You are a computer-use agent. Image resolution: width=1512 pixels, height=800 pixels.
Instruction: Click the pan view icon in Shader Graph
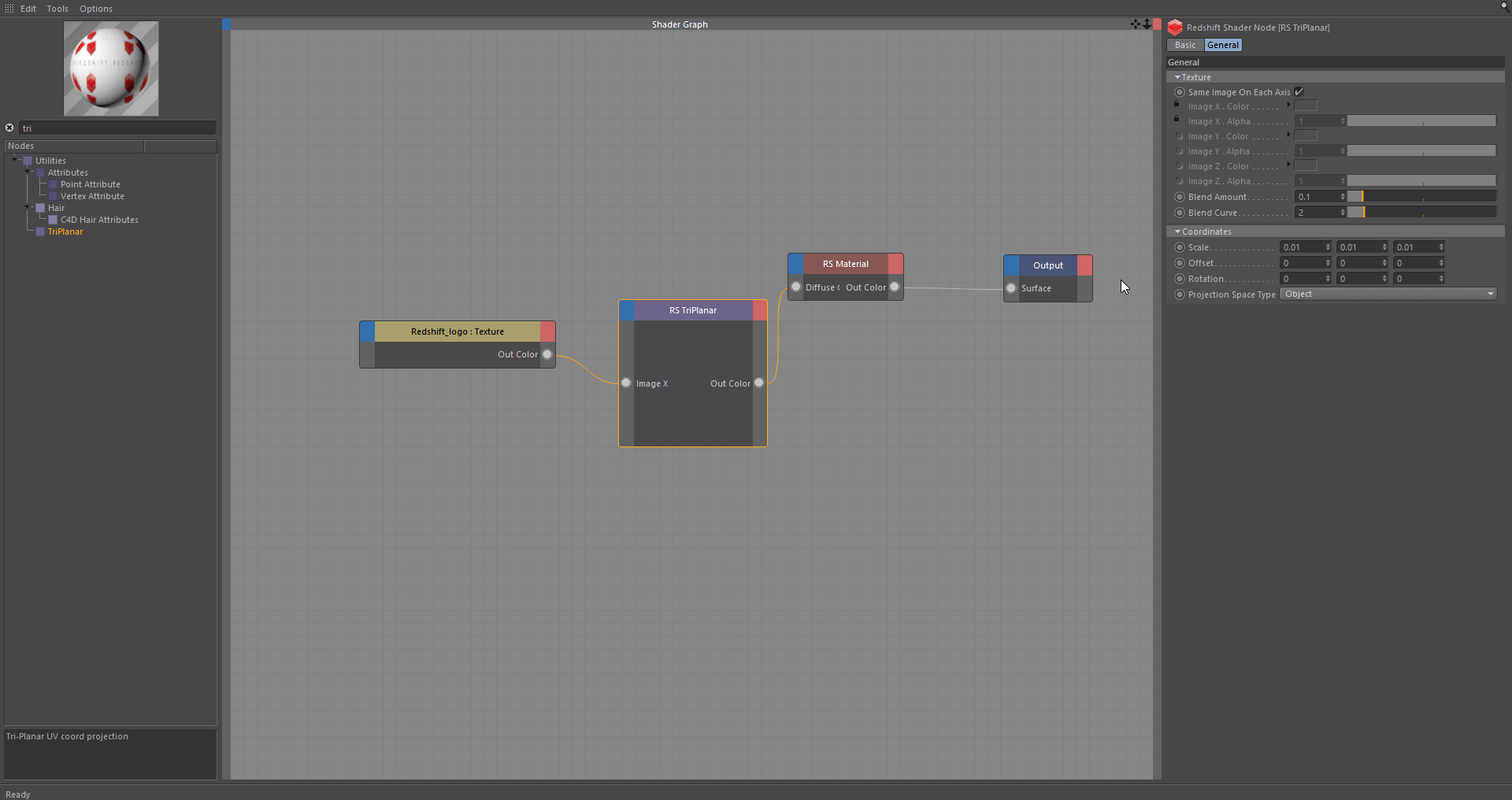[1135, 24]
